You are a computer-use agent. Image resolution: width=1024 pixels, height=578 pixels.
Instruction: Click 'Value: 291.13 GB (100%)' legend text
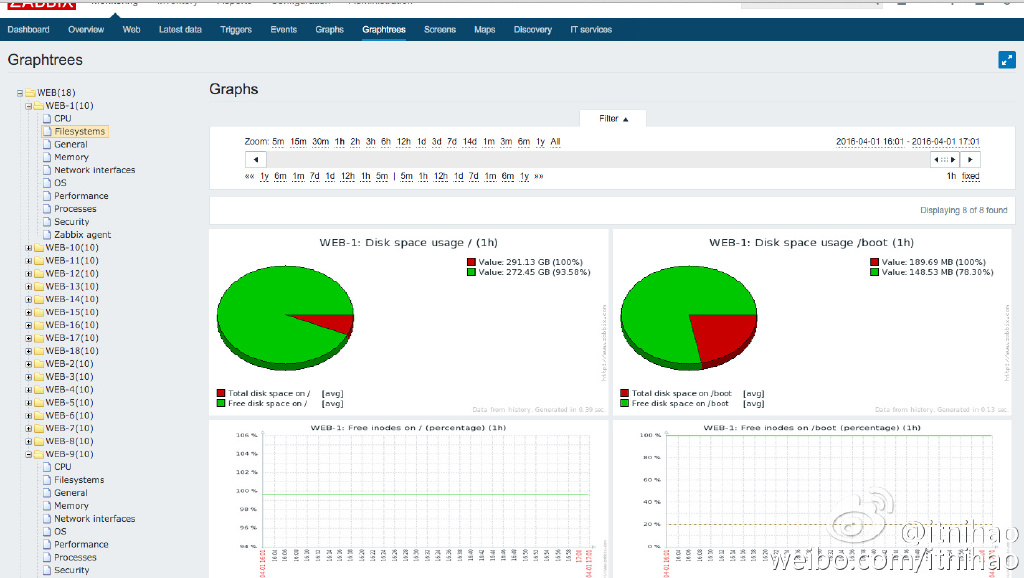(x=530, y=262)
